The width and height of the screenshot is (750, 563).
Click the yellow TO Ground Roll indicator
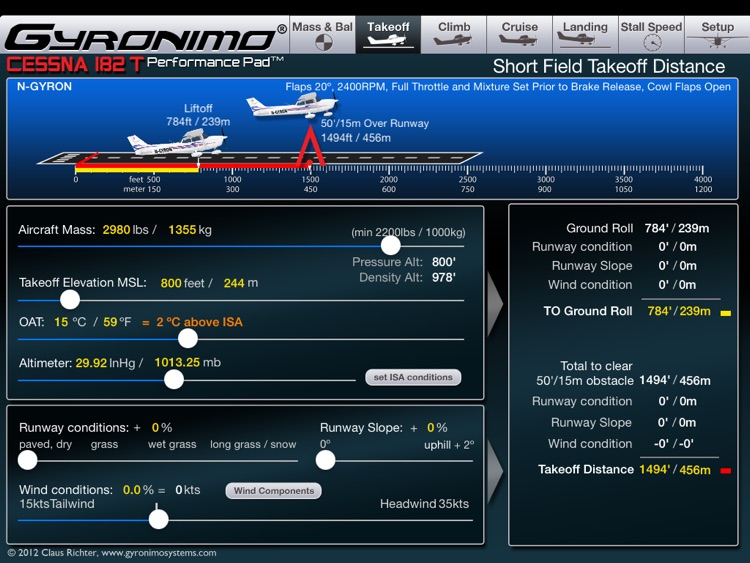(726, 313)
